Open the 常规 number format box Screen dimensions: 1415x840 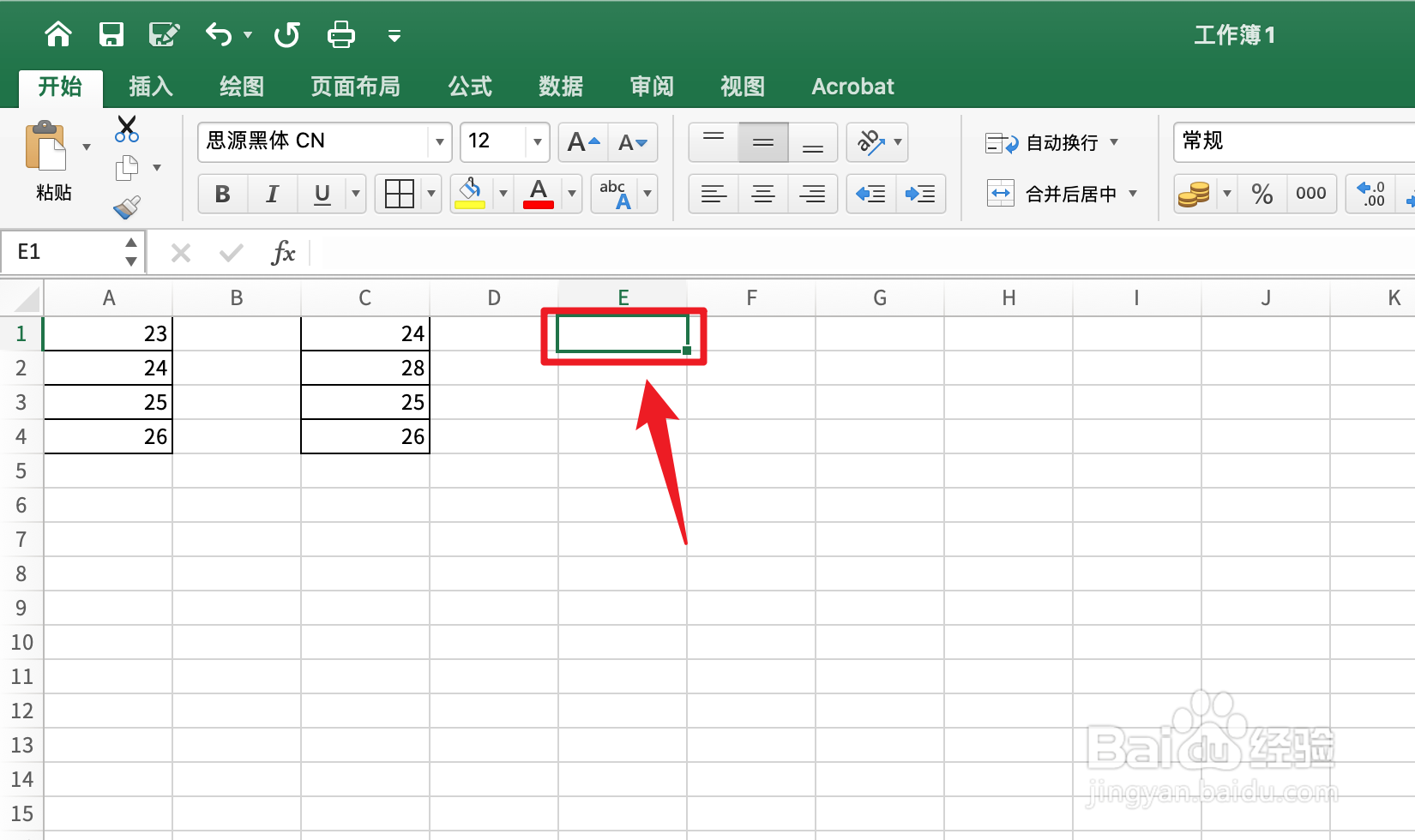click(x=1293, y=141)
